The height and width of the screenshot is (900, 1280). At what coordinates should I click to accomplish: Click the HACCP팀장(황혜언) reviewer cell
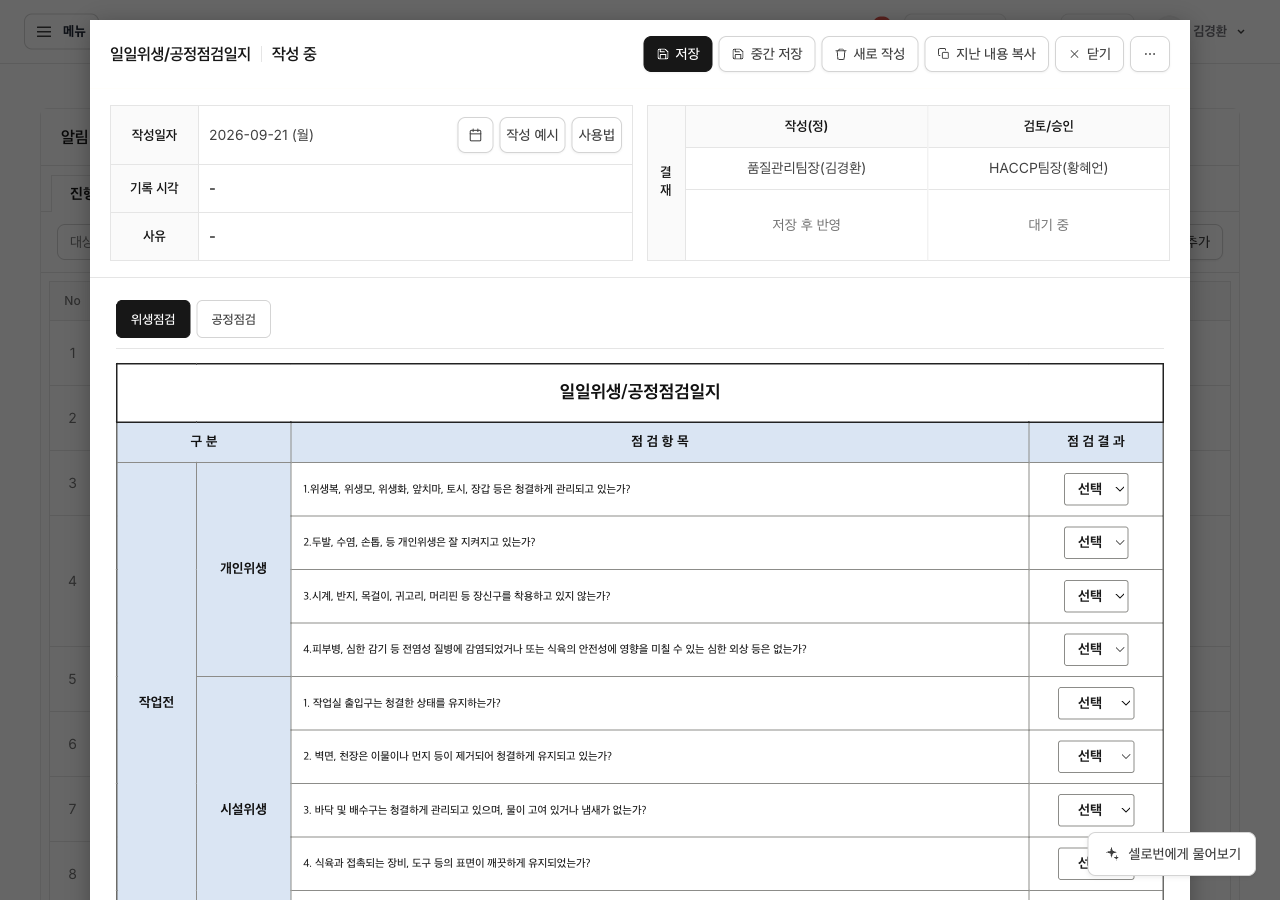[x=1048, y=168]
